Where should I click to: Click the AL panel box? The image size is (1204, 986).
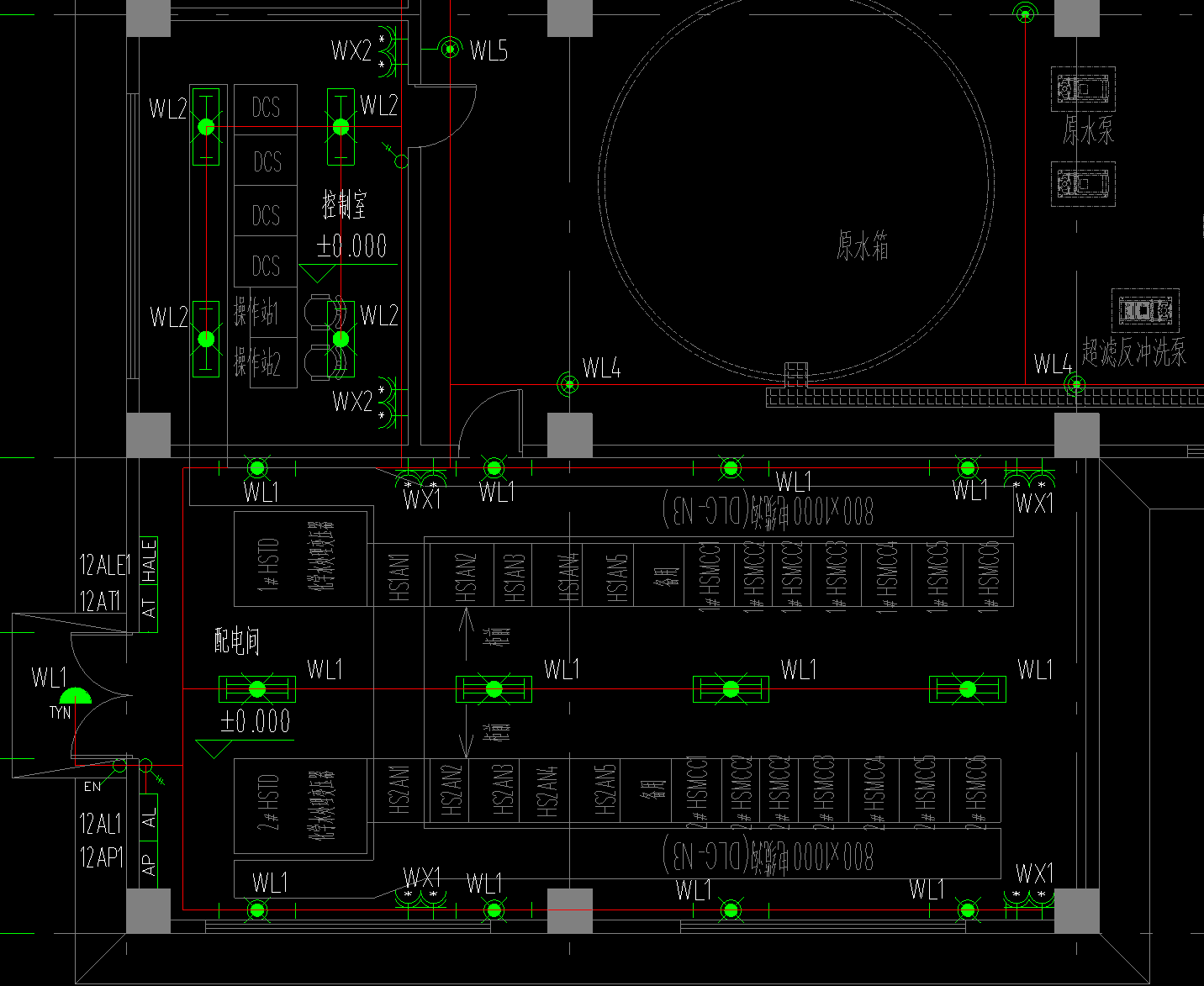pyautogui.click(x=149, y=817)
